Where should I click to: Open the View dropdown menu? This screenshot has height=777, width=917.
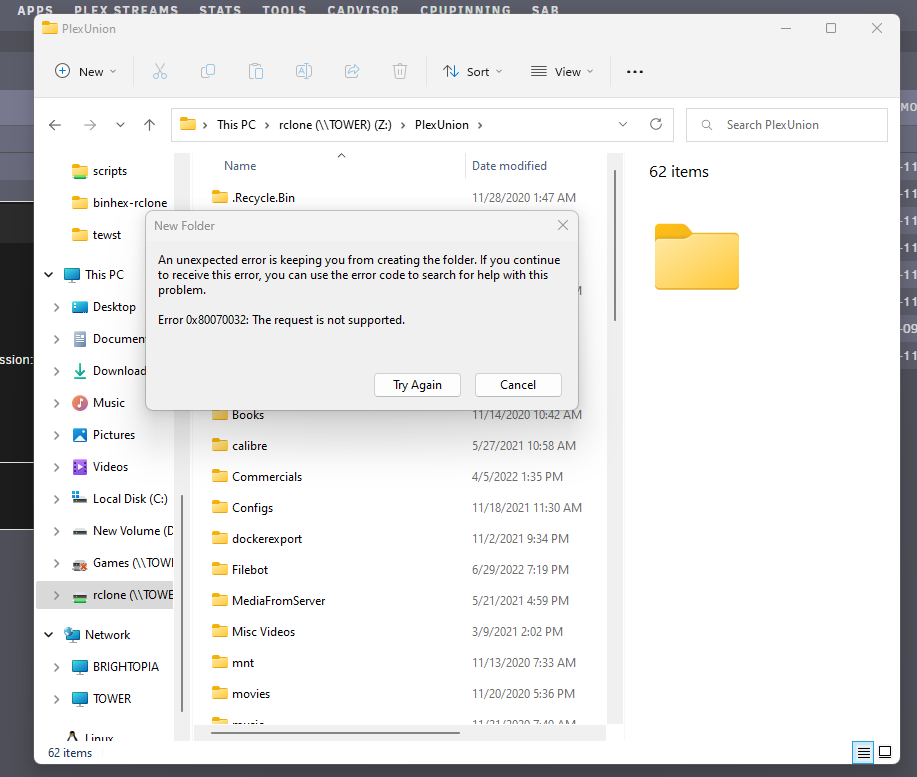(562, 71)
